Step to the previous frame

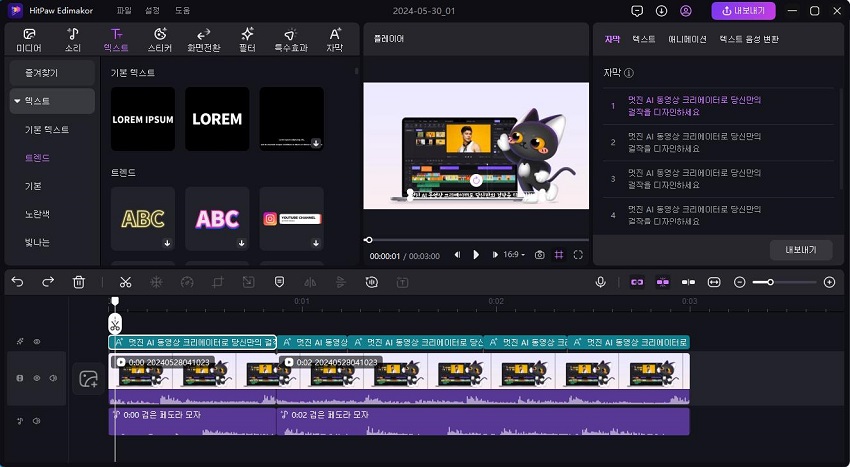[x=458, y=254]
